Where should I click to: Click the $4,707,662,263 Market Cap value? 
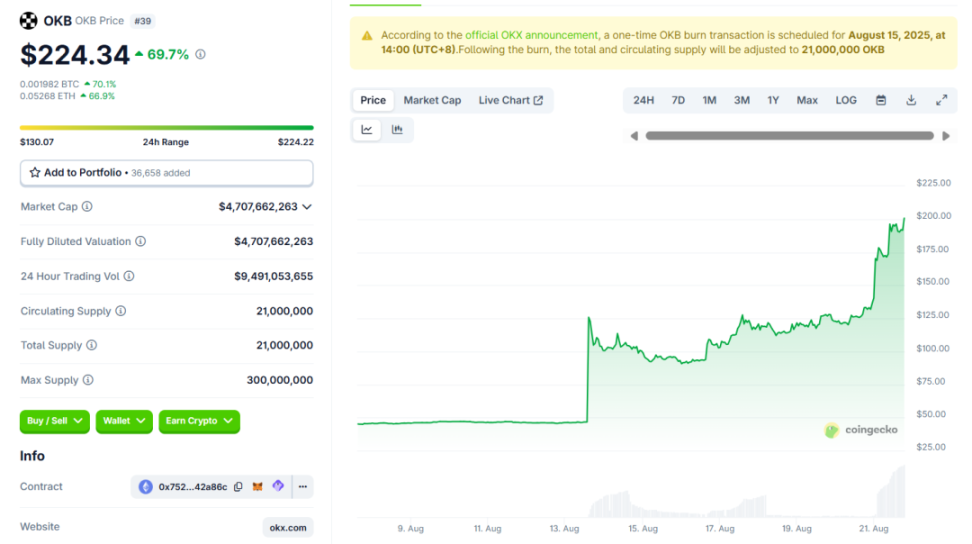(258, 206)
